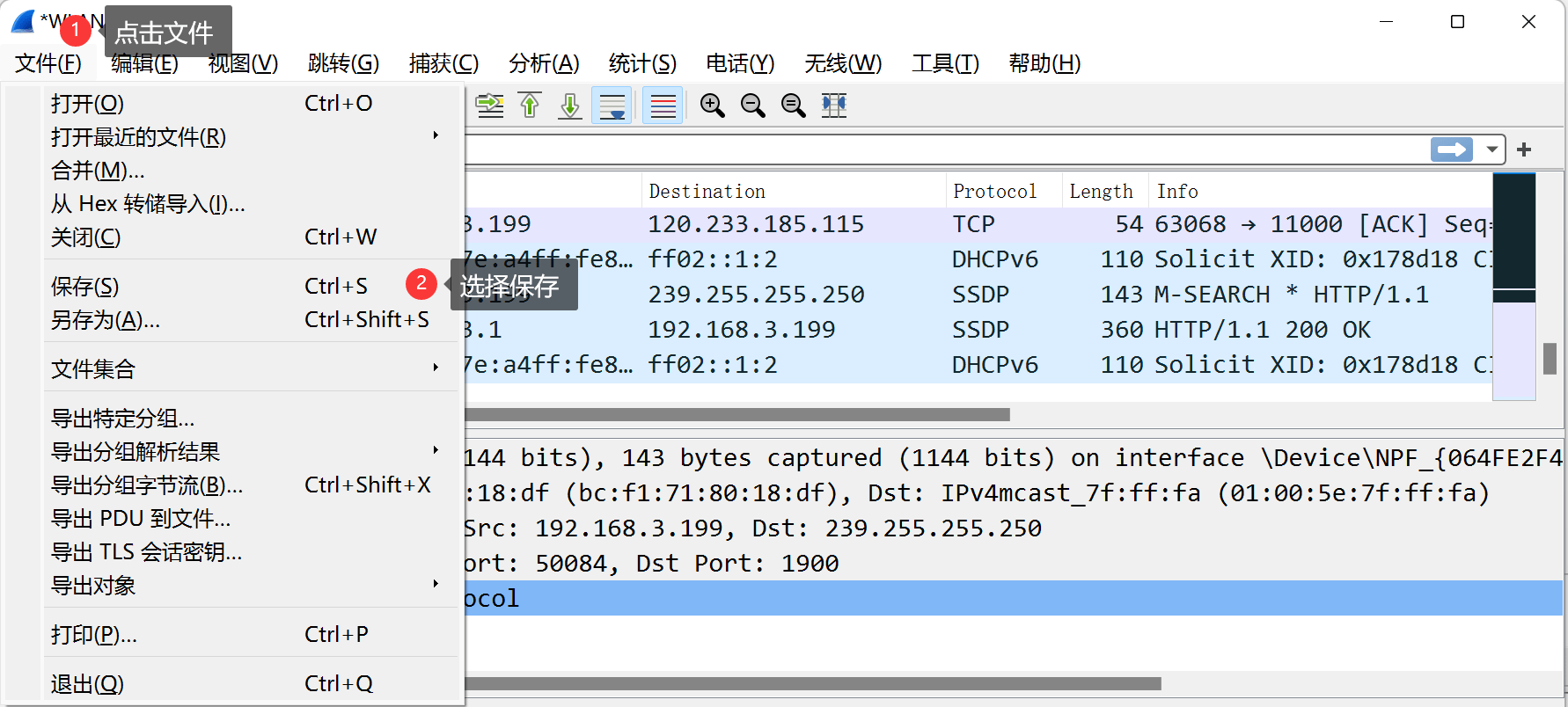Image resolution: width=1568 pixels, height=707 pixels.
Task: Click the highlighted protocol line in details pane
Action: coord(1015,598)
